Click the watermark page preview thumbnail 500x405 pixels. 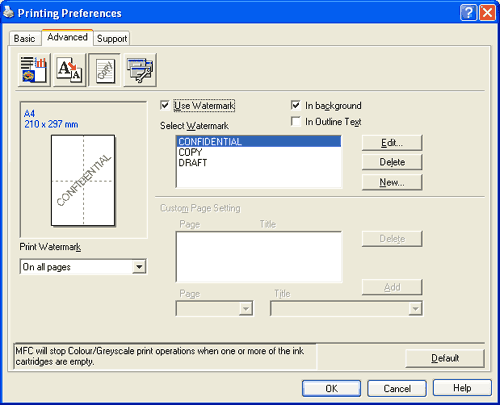click(83, 180)
